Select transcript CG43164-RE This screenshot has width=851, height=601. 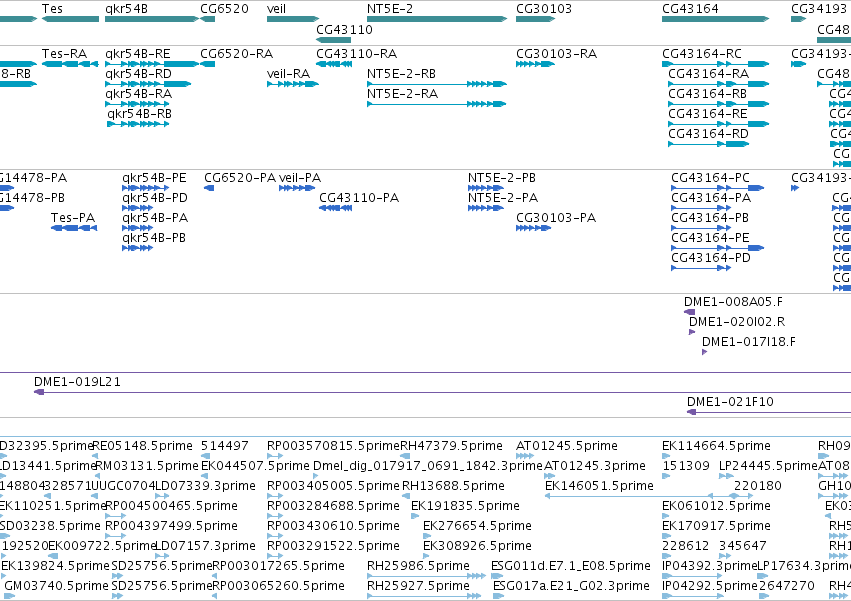(x=719, y=124)
